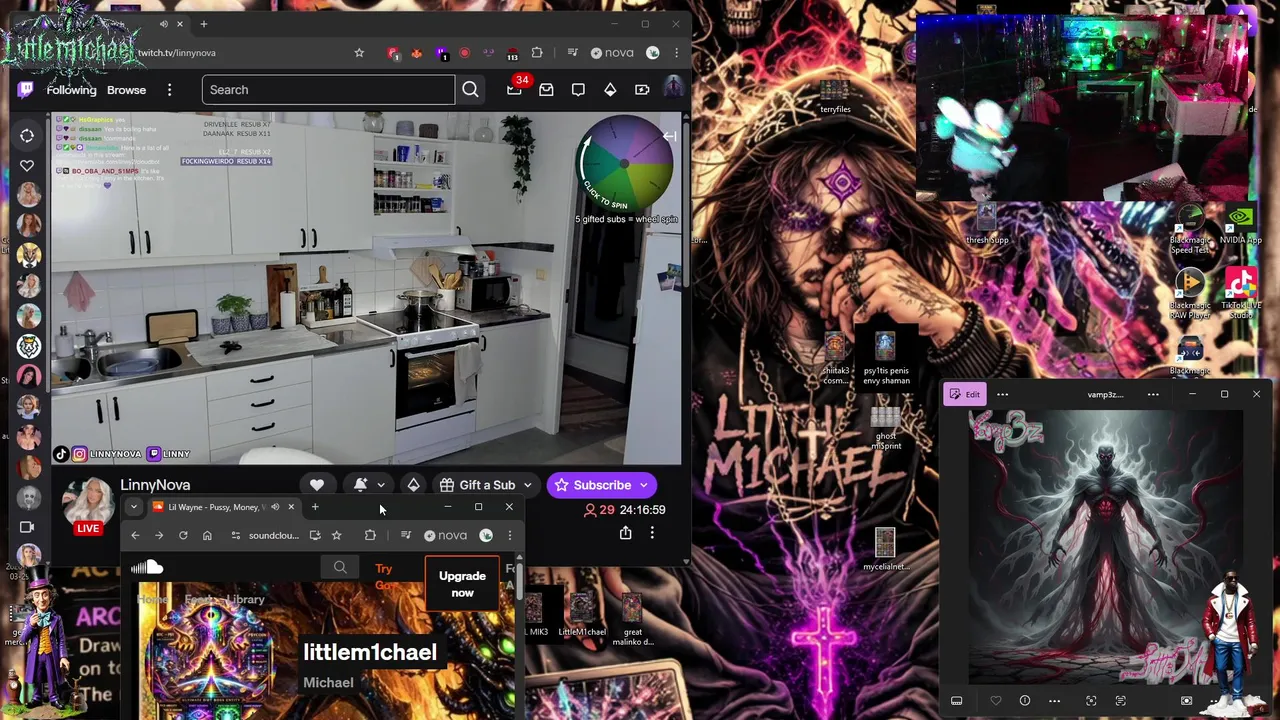1280x720 pixels.
Task: Open the Chrome Extensions puzzle icon in Twitch window
Action: [x=537, y=53]
